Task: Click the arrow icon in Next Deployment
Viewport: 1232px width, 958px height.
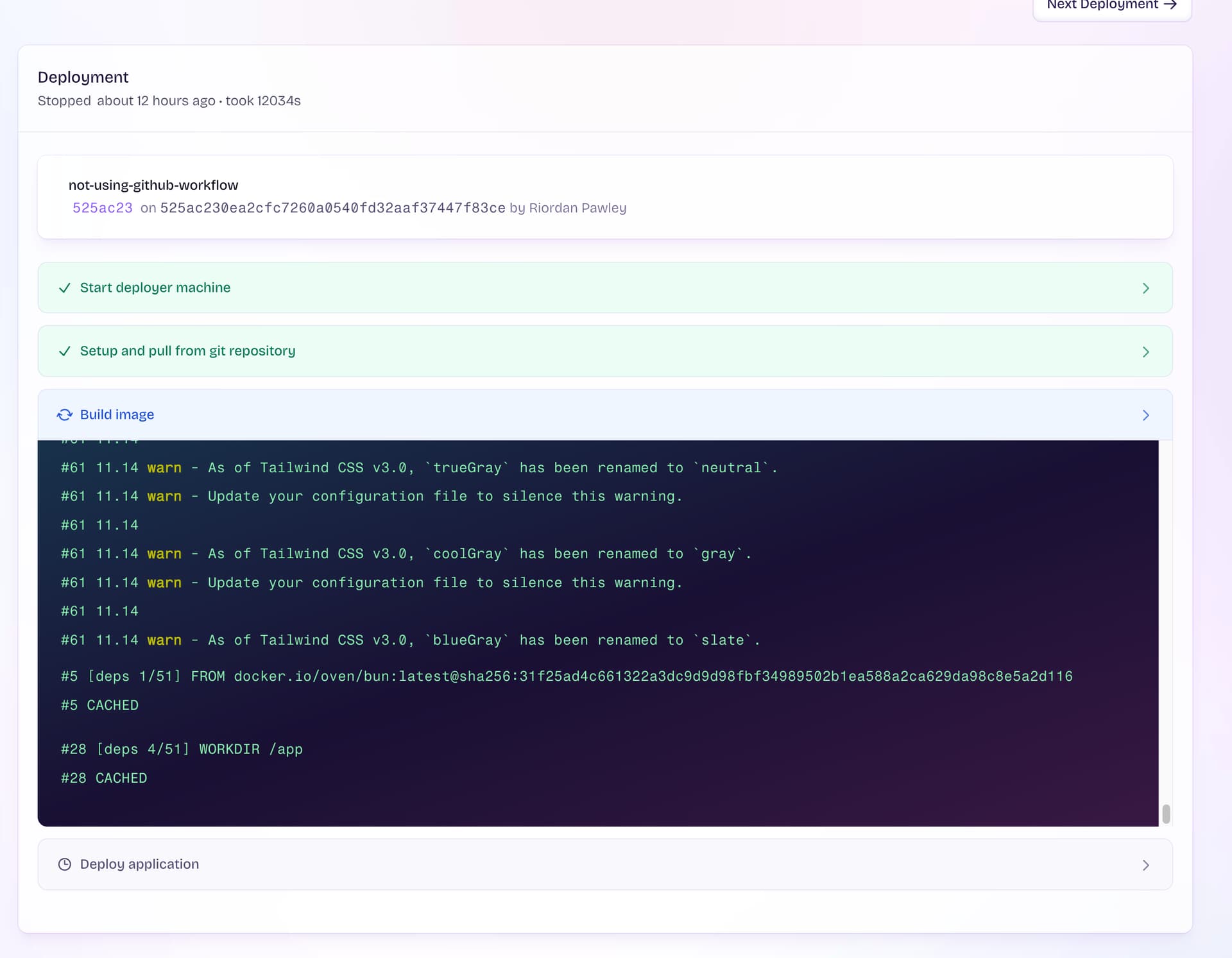Action: (x=1170, y=5)
